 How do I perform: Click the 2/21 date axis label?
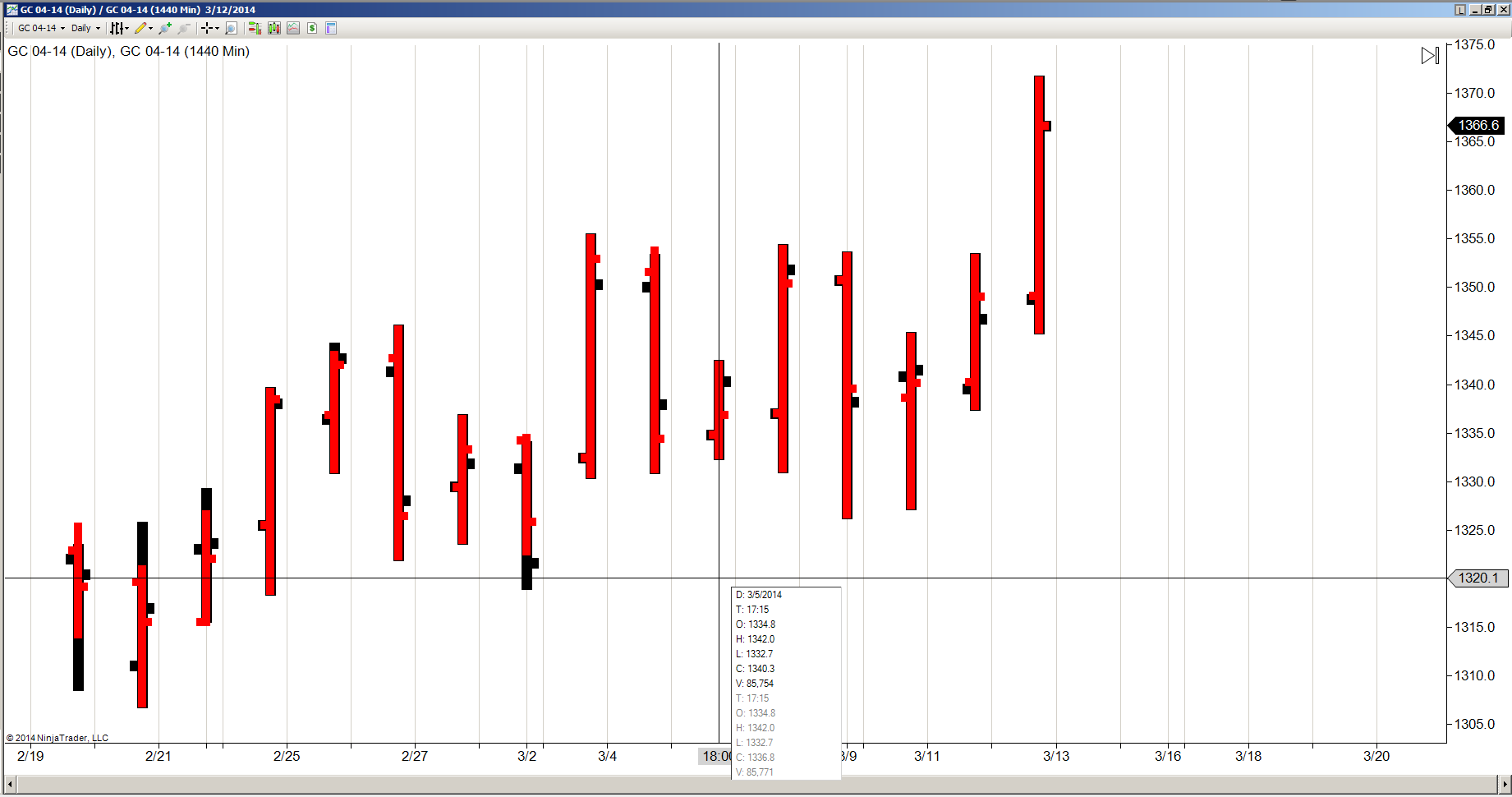pyautogui.click(x=159, y=756)
